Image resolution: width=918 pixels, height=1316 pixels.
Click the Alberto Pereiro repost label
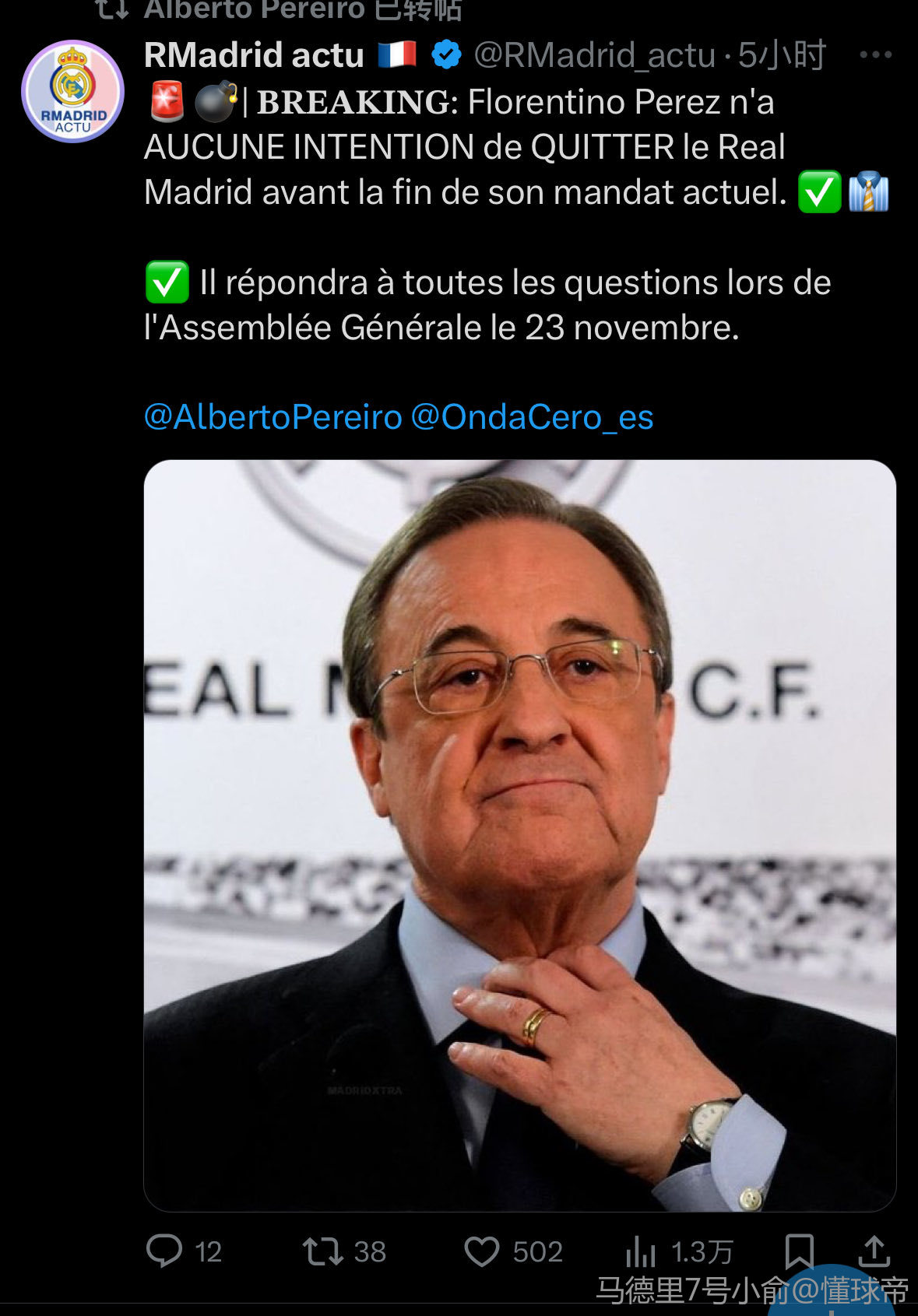tap(303, 10)
